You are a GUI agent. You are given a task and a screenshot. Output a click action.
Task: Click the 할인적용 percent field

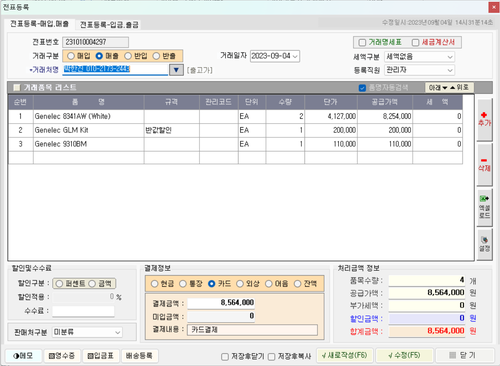click(x=84, y=297)
